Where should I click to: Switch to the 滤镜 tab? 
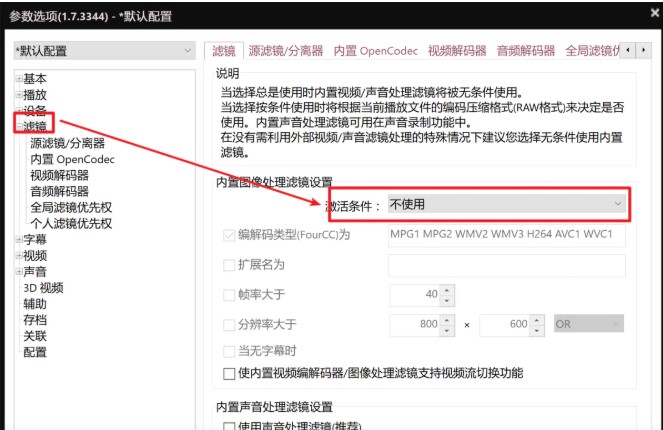point(224,51)
